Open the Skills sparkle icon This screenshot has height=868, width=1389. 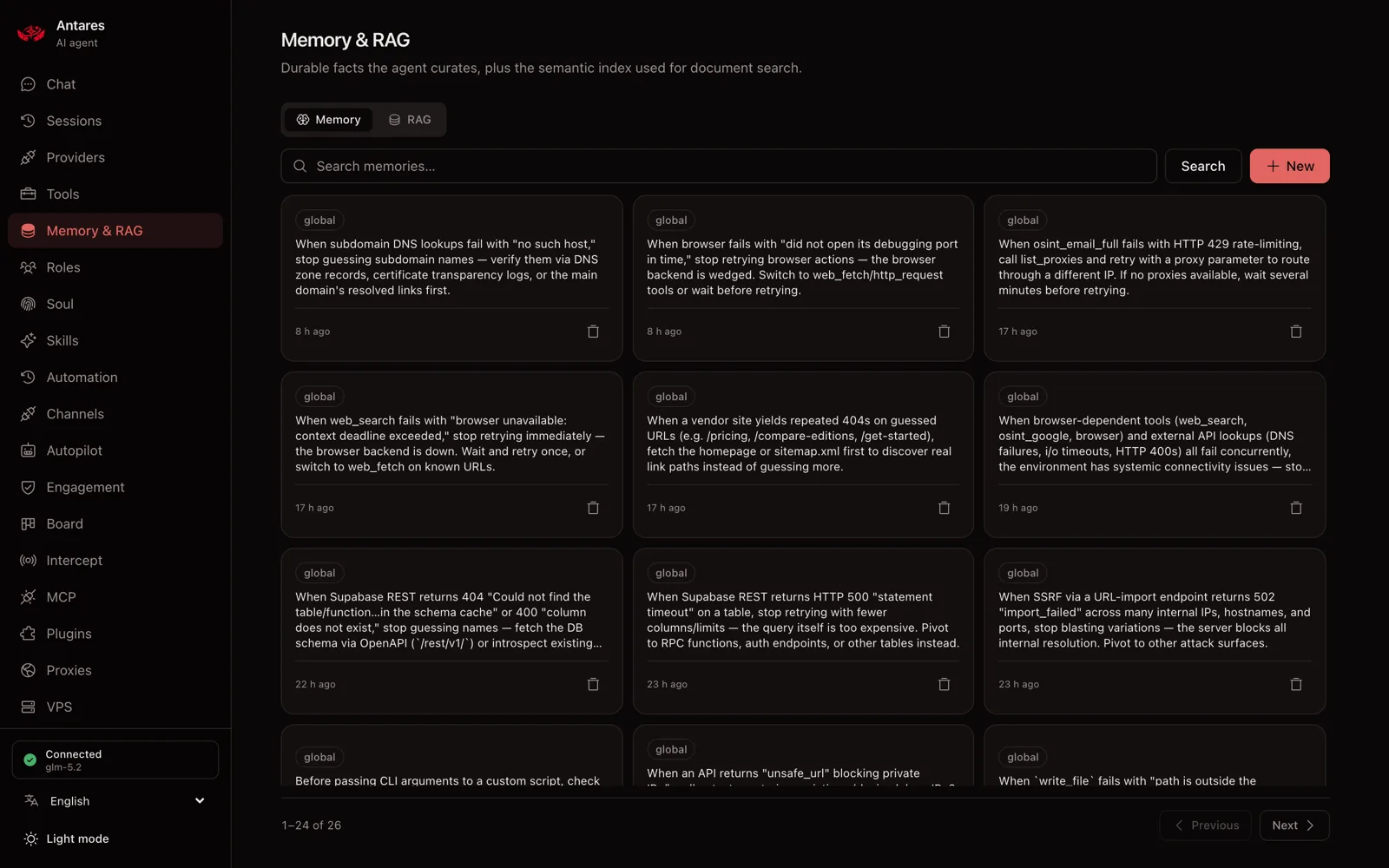(x=28, y=340)
